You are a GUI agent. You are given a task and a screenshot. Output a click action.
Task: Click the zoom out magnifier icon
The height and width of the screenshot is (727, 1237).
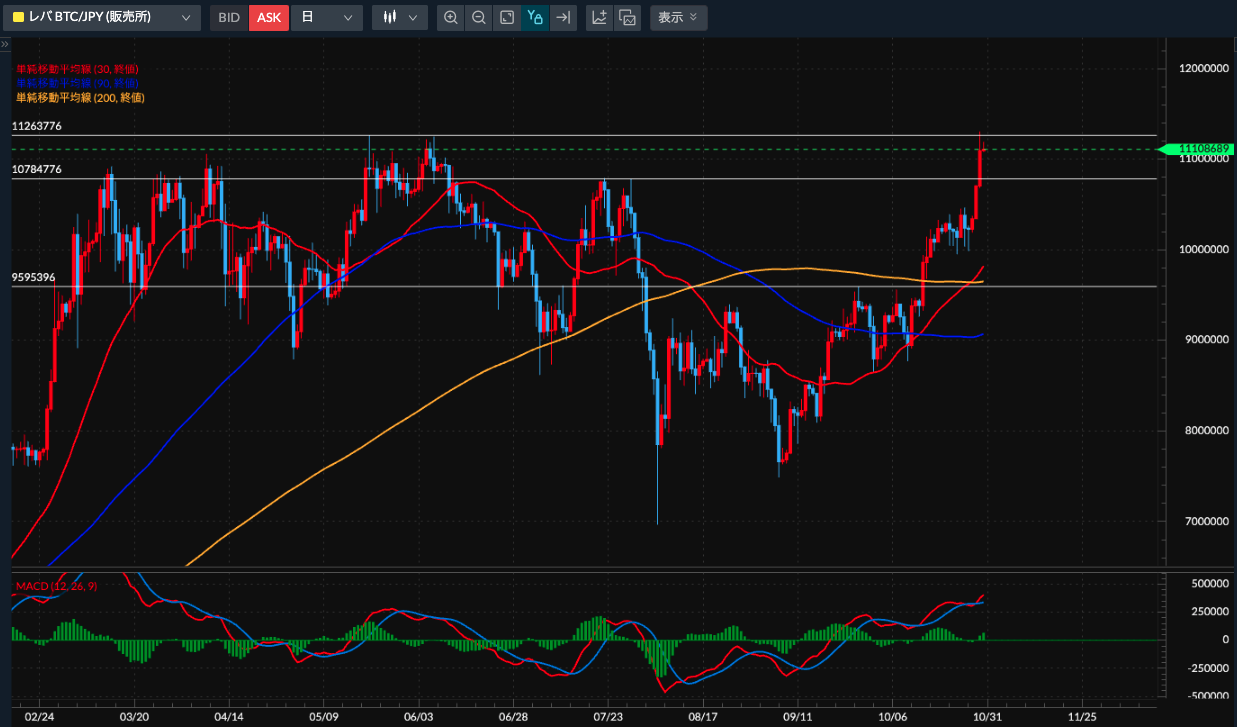(480, 17)
